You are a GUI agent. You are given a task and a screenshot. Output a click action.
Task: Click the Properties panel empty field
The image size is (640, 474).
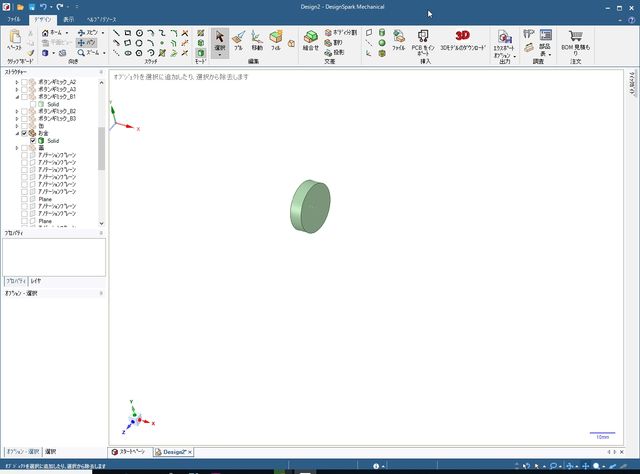[x=53, y=257]
